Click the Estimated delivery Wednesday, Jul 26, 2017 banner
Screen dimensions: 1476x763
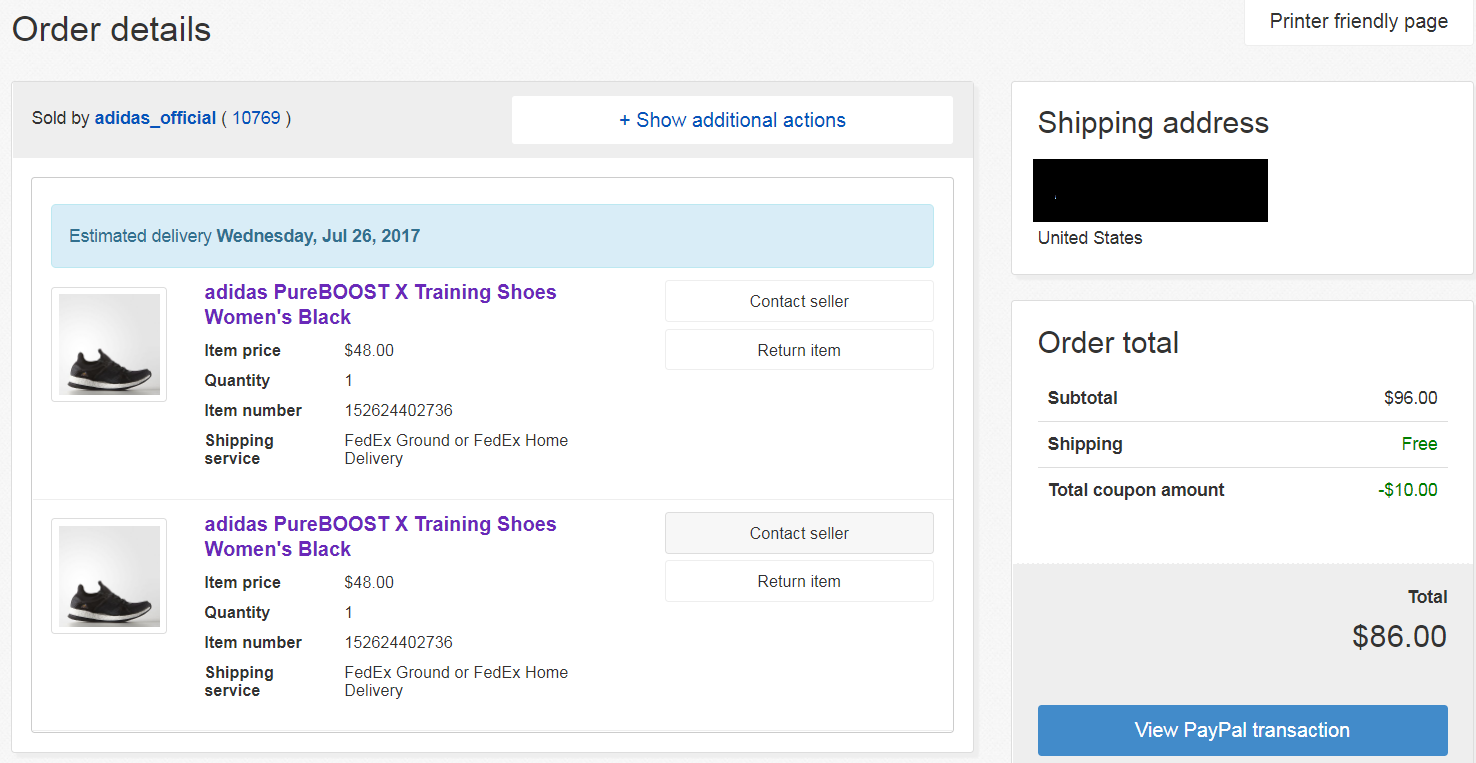point(492,236)
